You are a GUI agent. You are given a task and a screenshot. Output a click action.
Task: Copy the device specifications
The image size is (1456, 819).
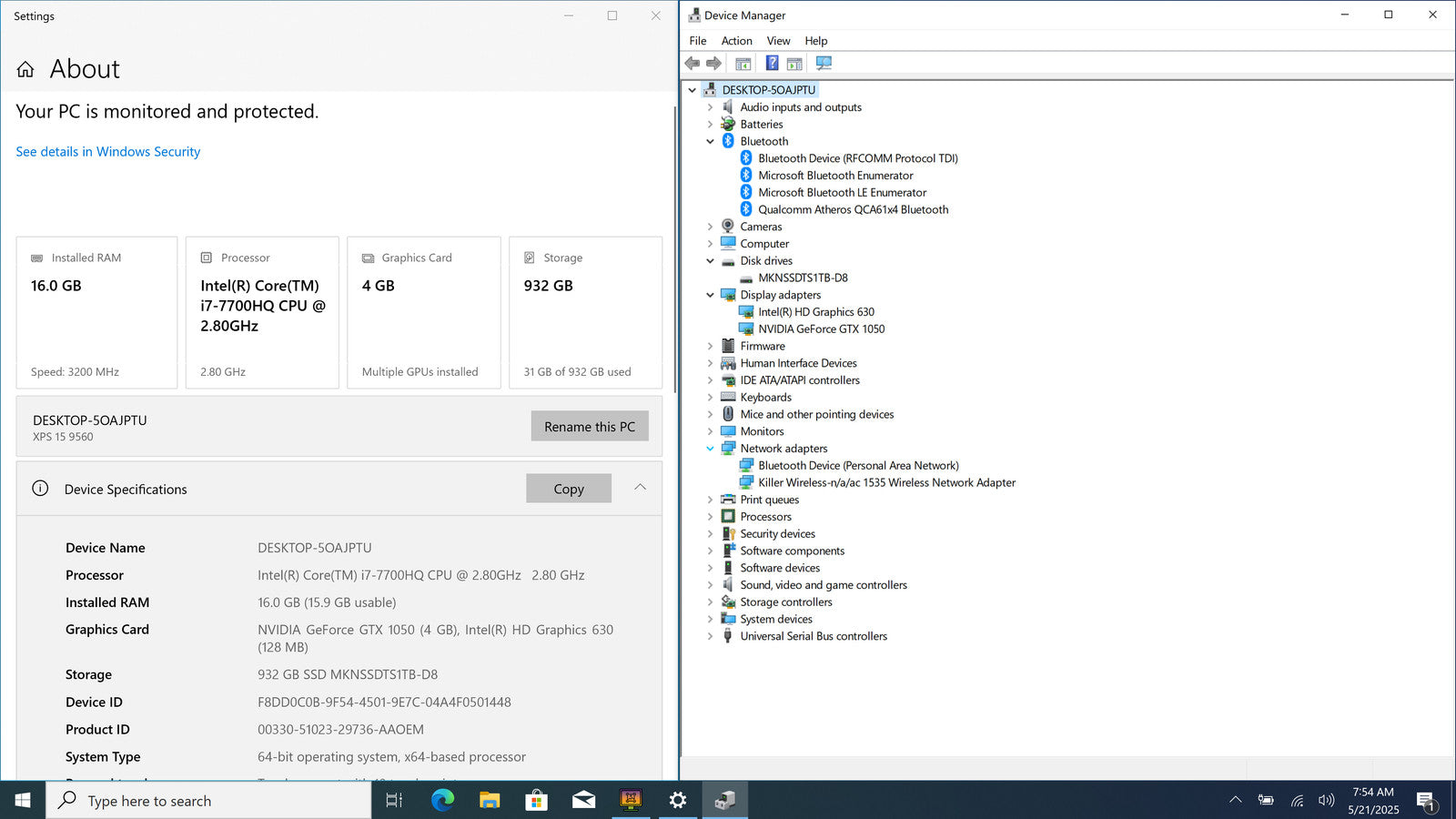tap(568, 489)
